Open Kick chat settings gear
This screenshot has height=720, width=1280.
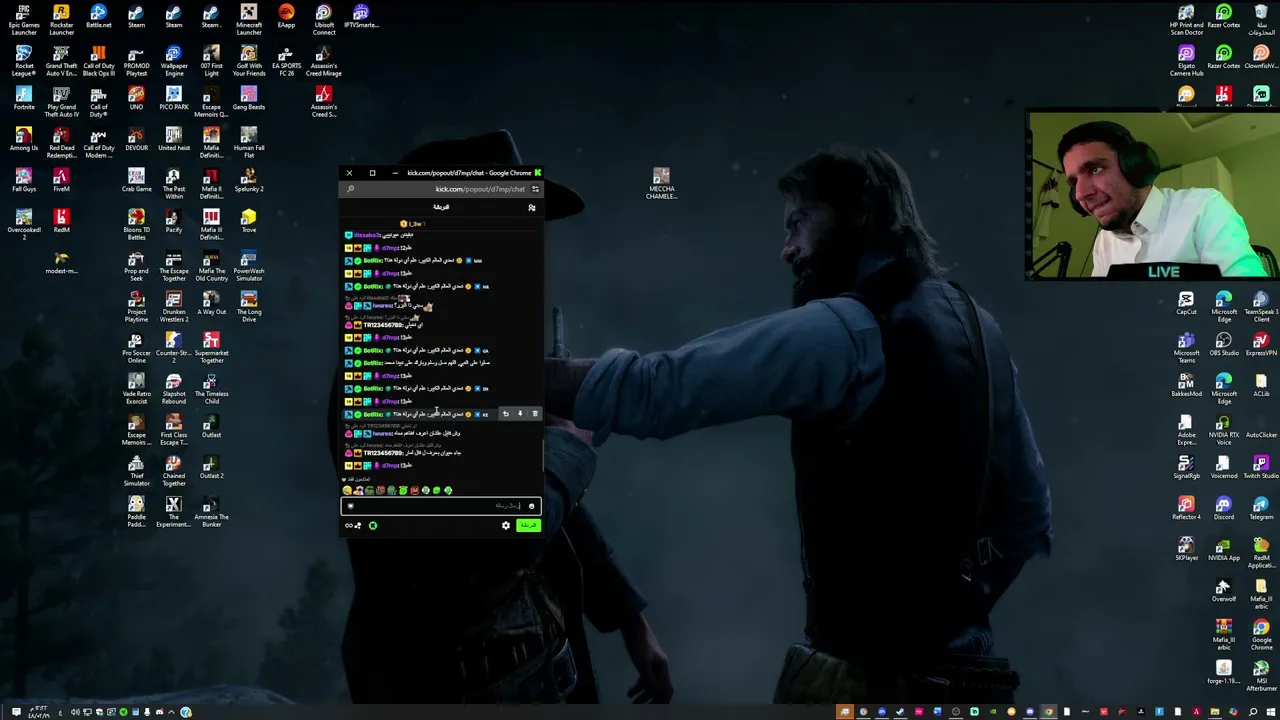coord(506,525)
